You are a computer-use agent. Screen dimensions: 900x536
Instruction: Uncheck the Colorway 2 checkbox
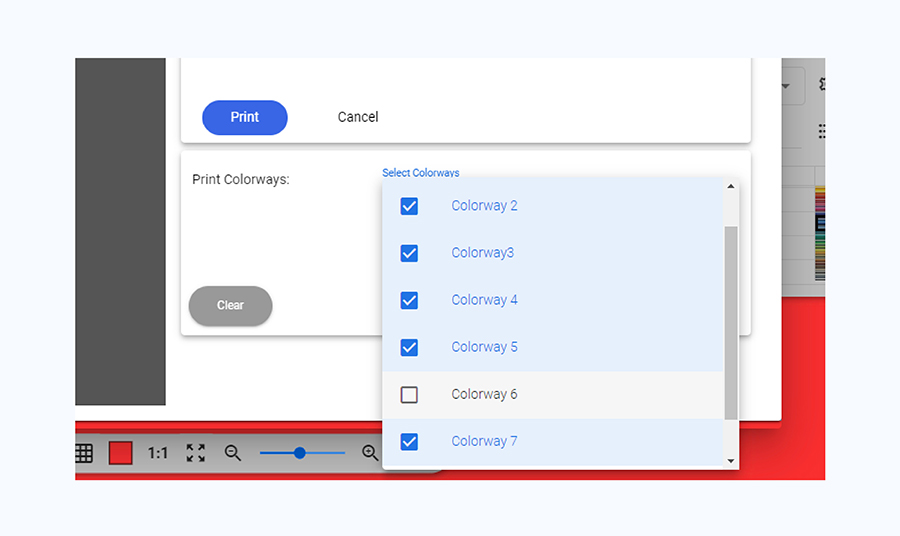pyautogui.click(x=409, y=206)
